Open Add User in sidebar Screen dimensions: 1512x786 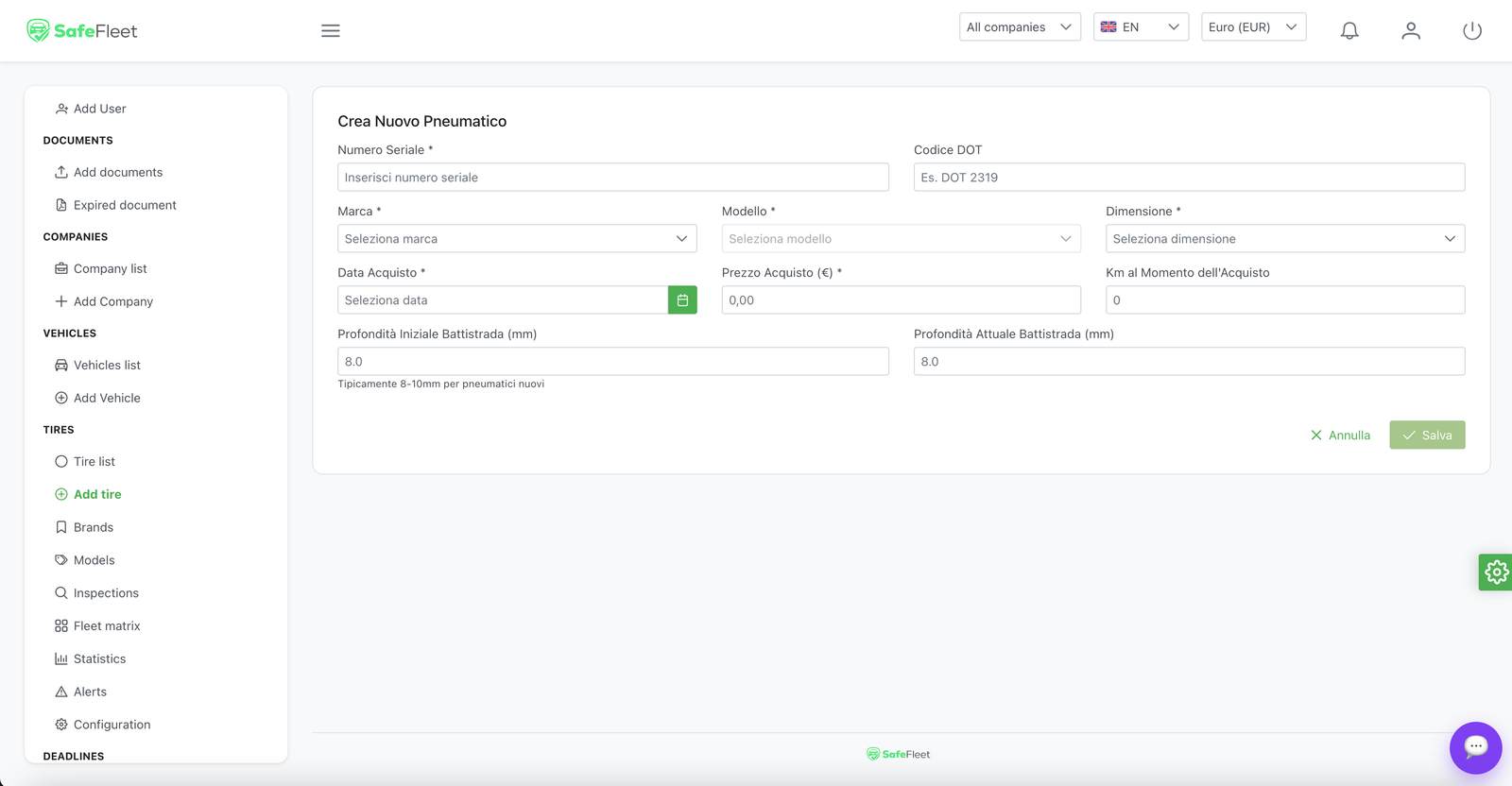click(99, 109)
